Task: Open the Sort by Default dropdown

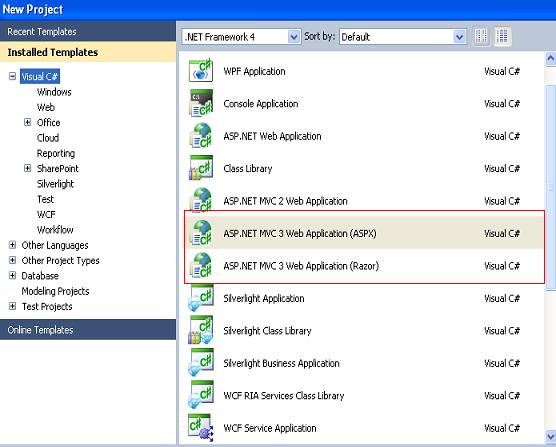Action: tap(403, 37)
